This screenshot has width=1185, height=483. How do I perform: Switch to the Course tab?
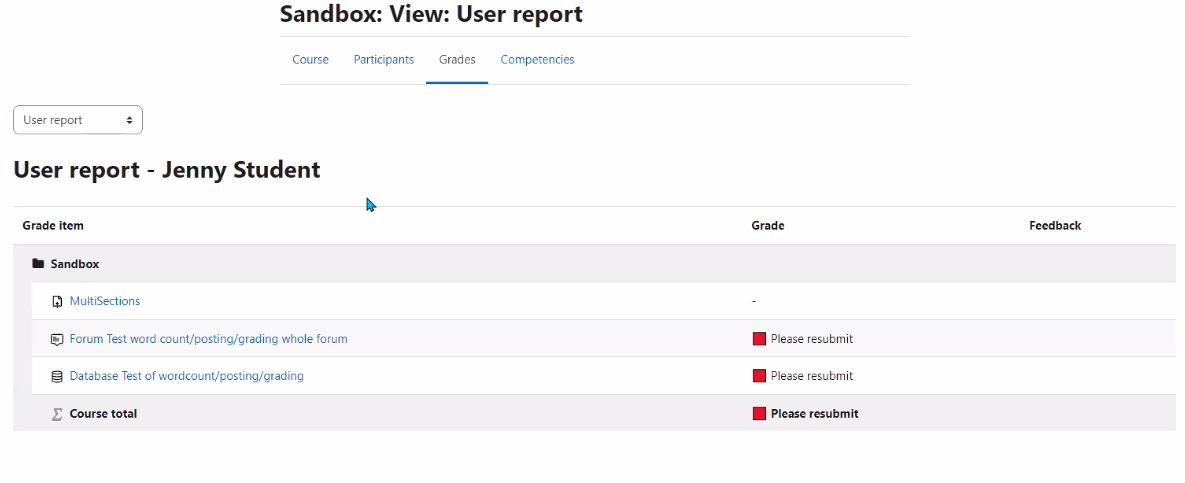coord(311,60)
